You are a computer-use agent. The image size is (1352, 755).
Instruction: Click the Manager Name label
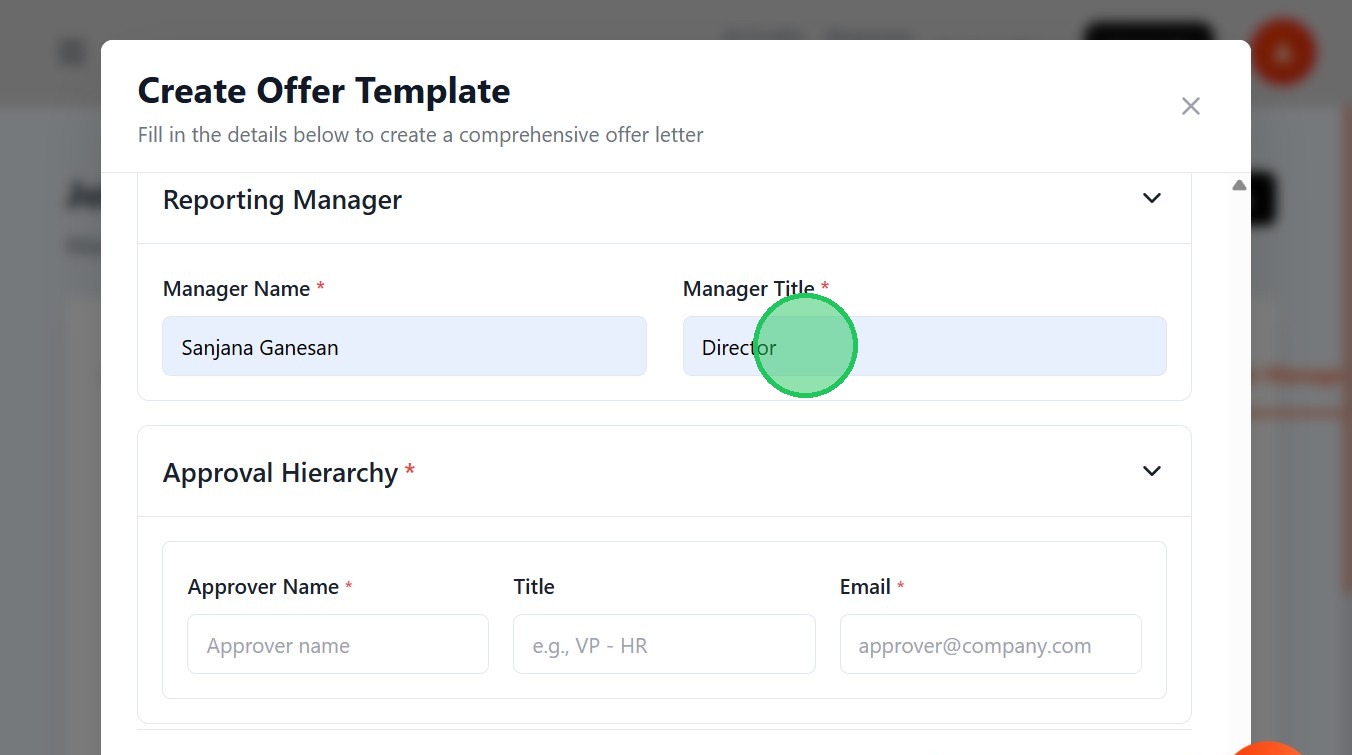tap(237, 289)
